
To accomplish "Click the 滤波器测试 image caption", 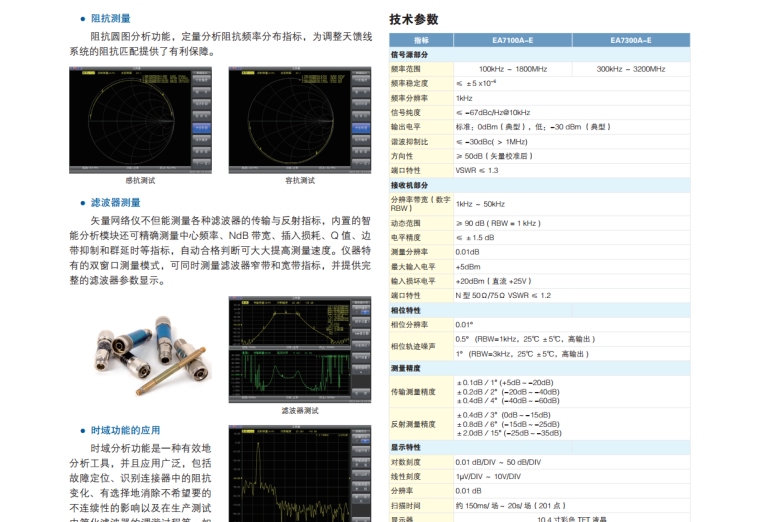I will [x=300, y=410].
